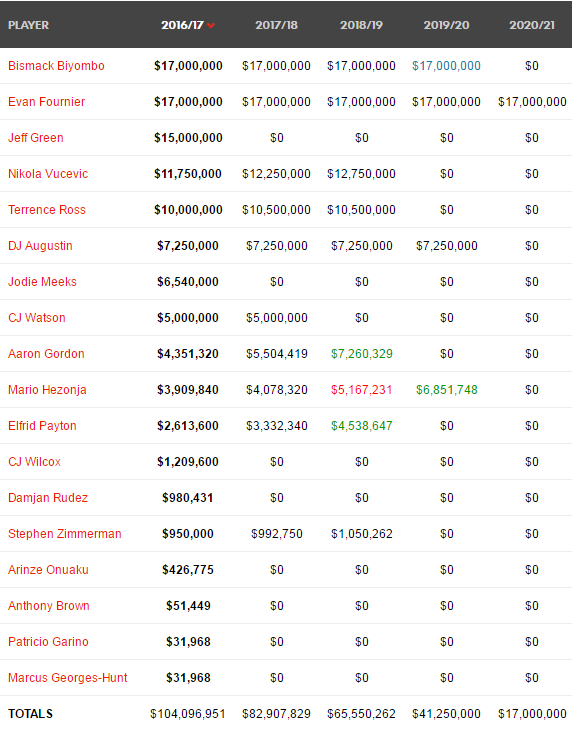
Task: Click the Marcus Georges-Hunt player link
Action: coord(68,678)
